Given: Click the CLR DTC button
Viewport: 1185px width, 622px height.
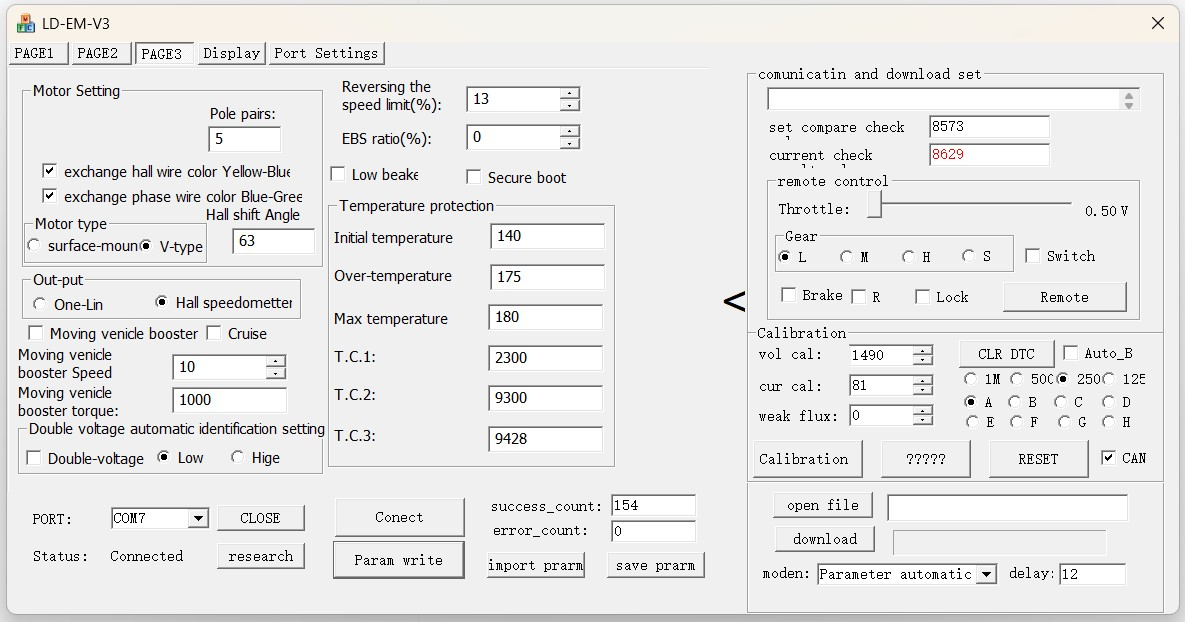Looking at the screenshot, I should click(x=1005, y=354).
